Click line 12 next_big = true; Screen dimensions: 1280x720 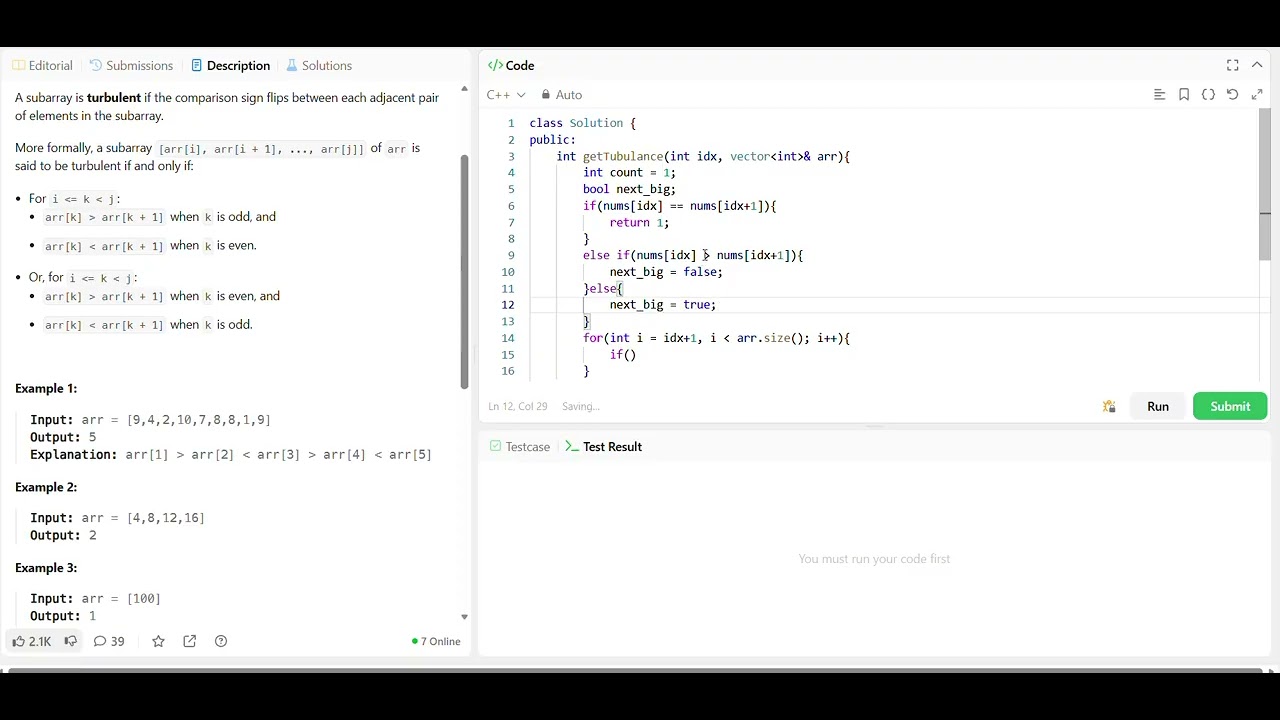pos(662,305)
